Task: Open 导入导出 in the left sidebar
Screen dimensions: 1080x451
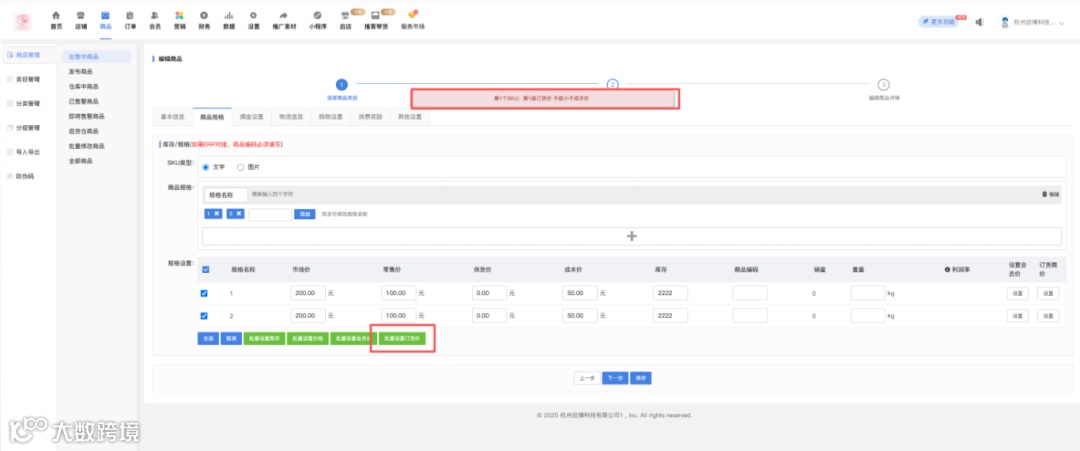Action: pos(28,151)
